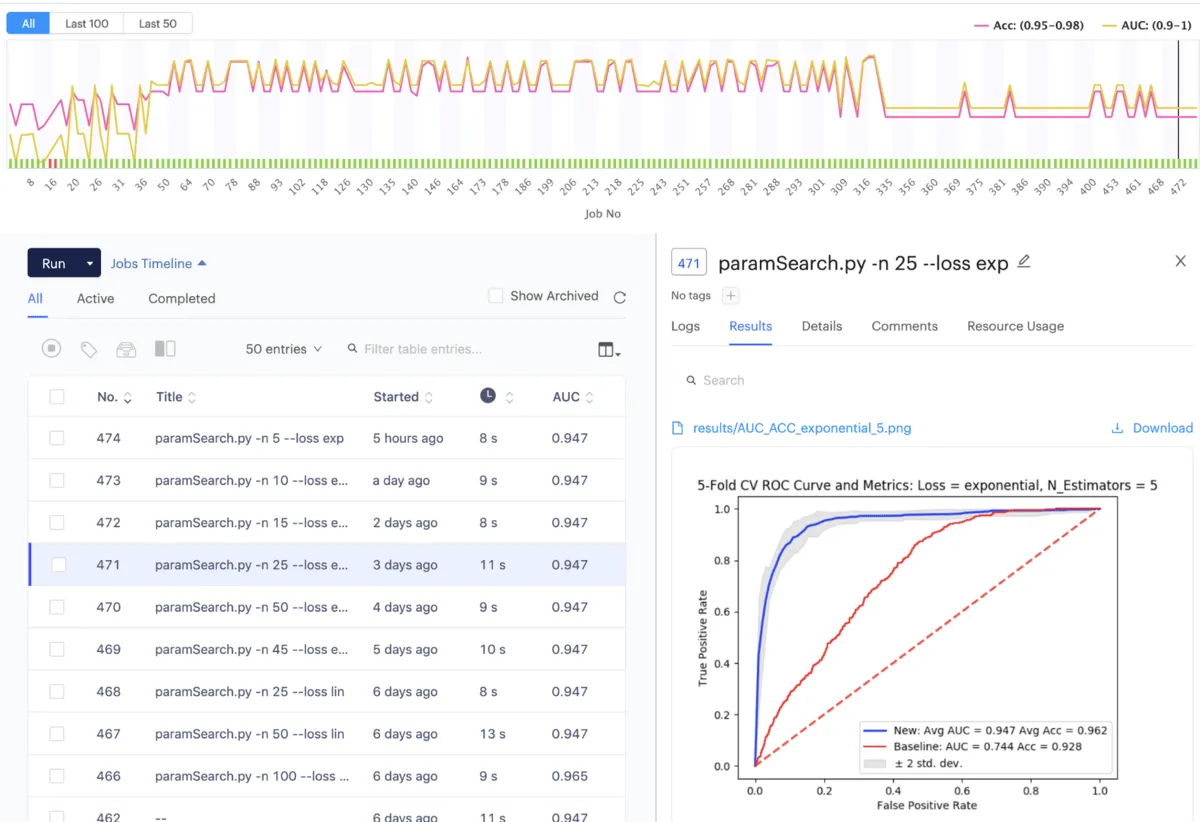Open the 50 entries dropdown
Screen dimensions: 1200x822
click(x=284, y=349)
